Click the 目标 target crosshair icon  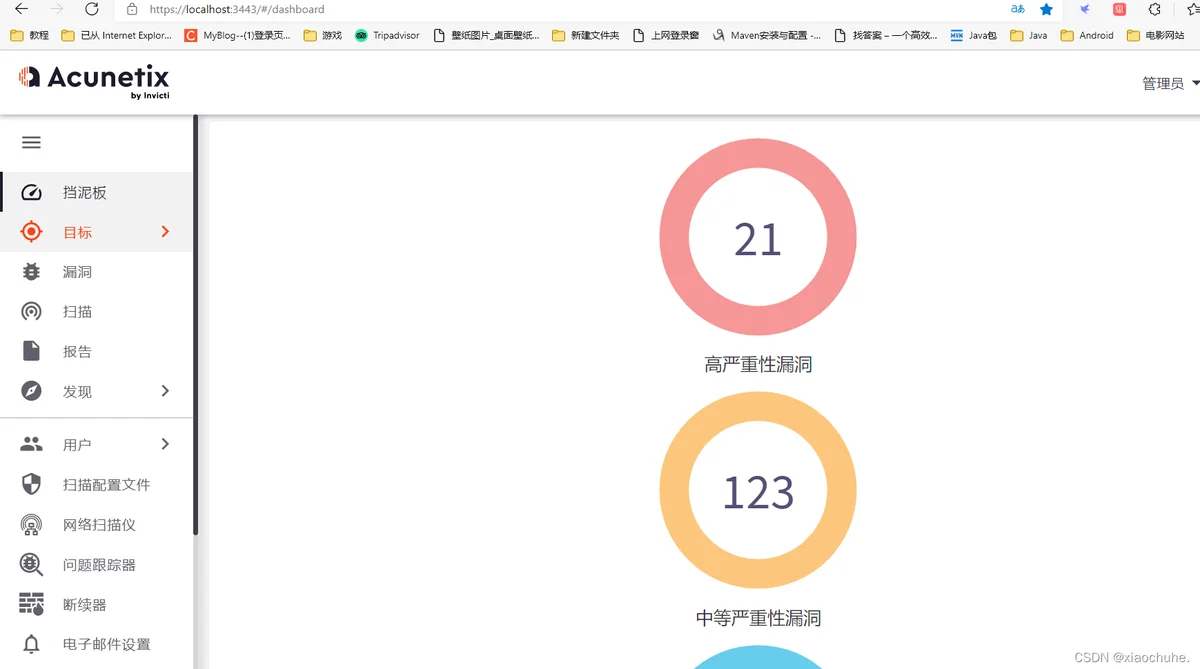(x=31, y=232)
